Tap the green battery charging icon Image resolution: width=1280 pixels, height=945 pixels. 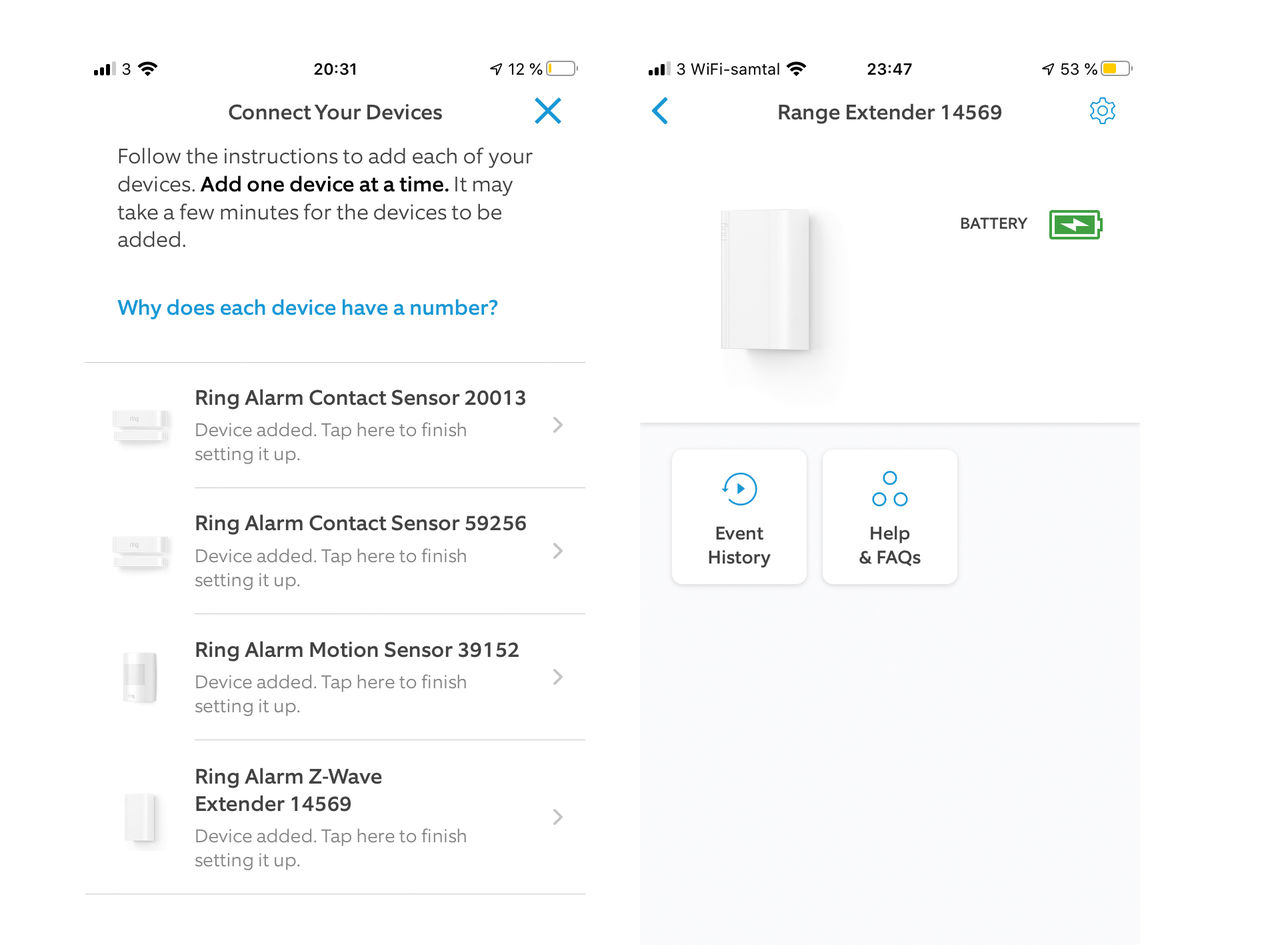tap(1075, 224)
